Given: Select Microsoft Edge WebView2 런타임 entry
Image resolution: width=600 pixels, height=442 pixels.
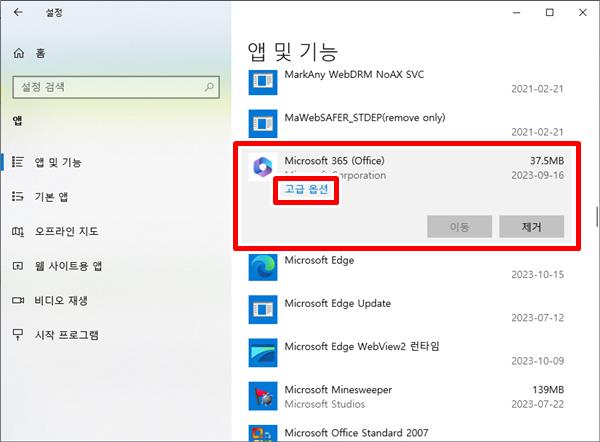Looking at the screenshot, I should [x=362, y=347].
